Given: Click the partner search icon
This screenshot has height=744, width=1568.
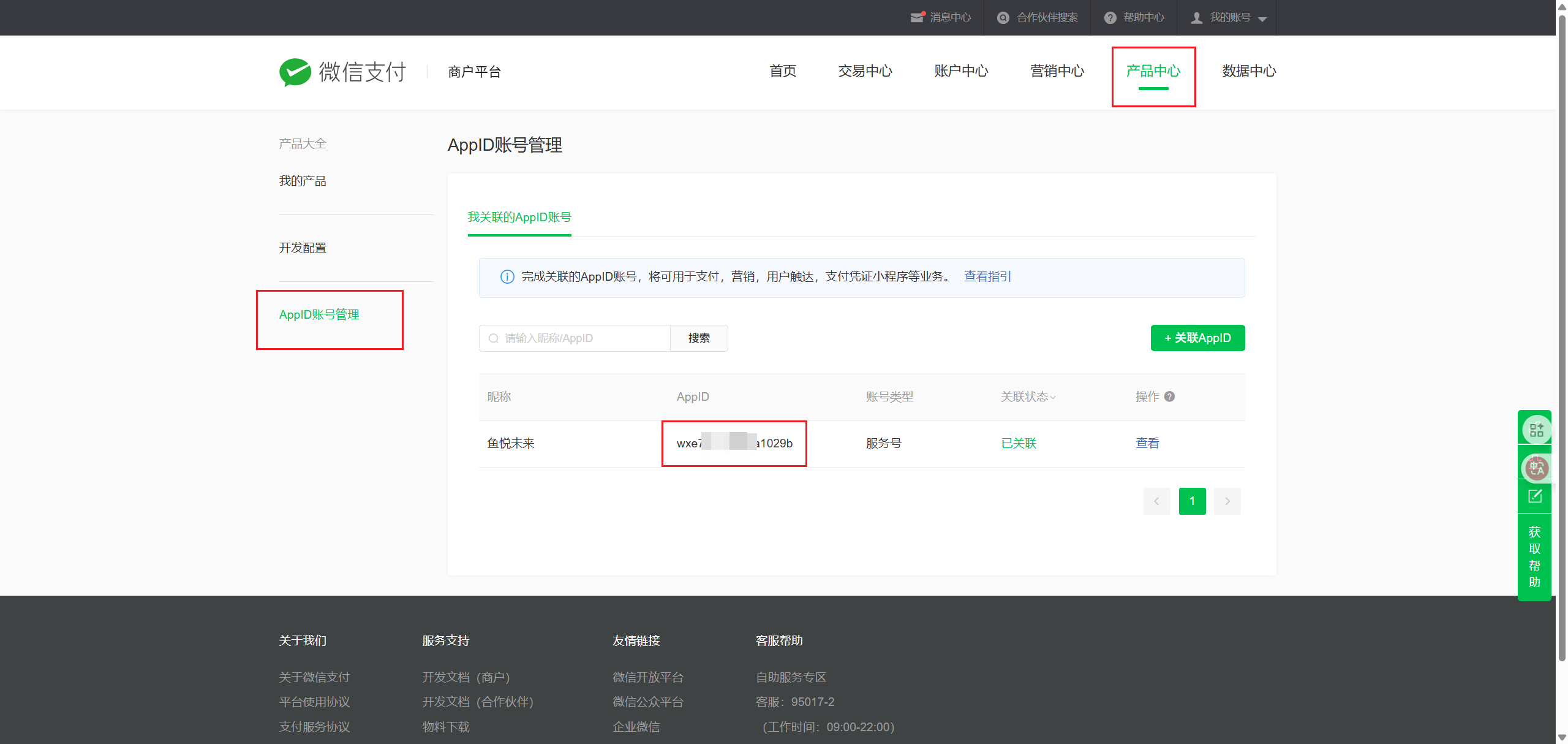Looking at the screenshot, I should pyautogui.click(x=1003, y=18).
